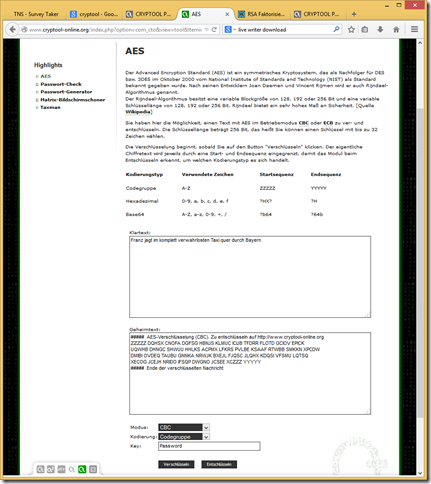431x484 pixels.
Task: Click the Key password field
Action: click(209, 446)
